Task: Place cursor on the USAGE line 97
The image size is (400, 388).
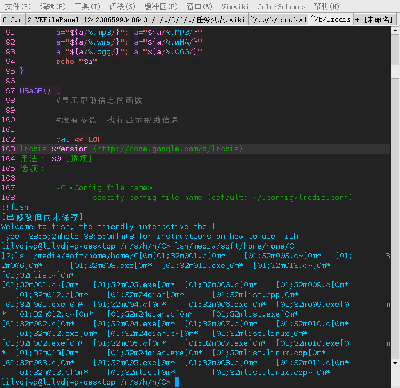Action: tap(35, 91)
